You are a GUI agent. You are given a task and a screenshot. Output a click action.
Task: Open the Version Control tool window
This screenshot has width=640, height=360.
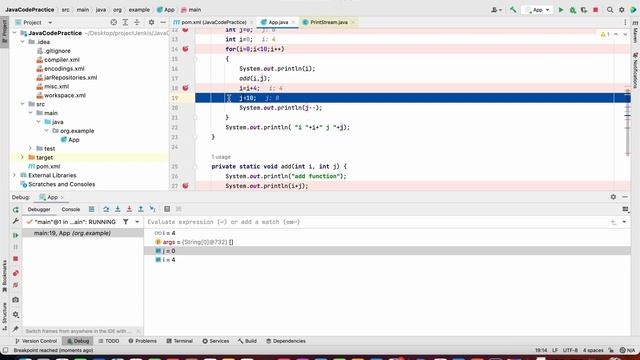pos(36,341)
